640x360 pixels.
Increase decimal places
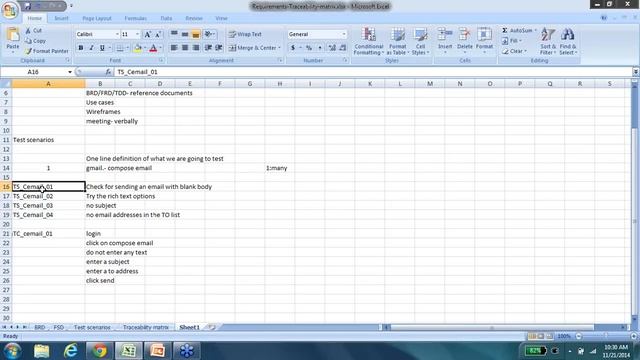click(332, 48)
